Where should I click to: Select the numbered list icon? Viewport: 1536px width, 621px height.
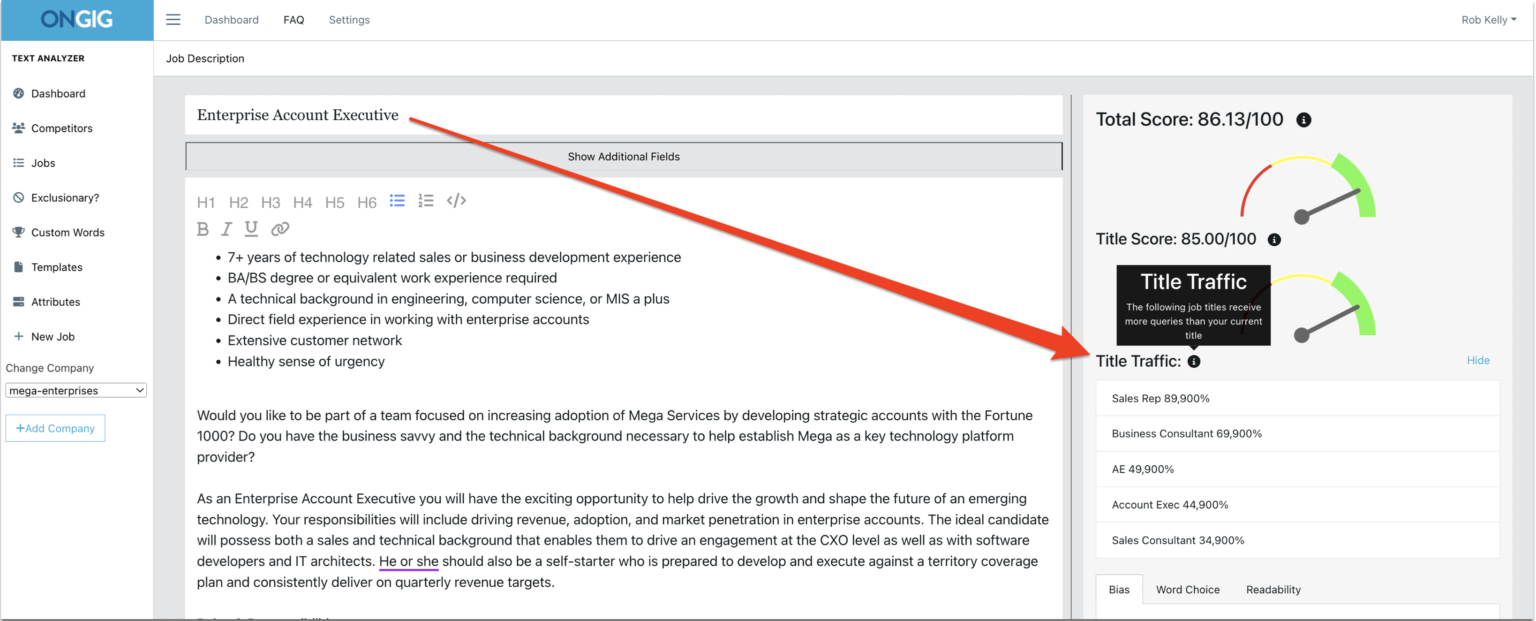click(426, 200)
